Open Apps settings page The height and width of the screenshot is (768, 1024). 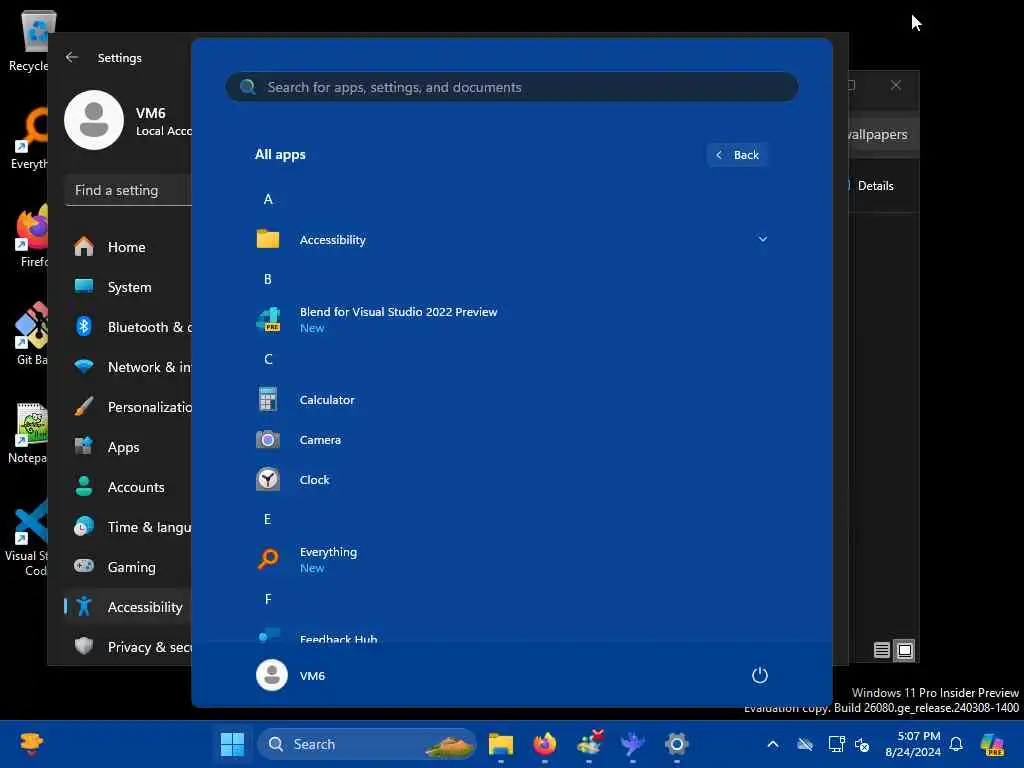click(129, 447)
